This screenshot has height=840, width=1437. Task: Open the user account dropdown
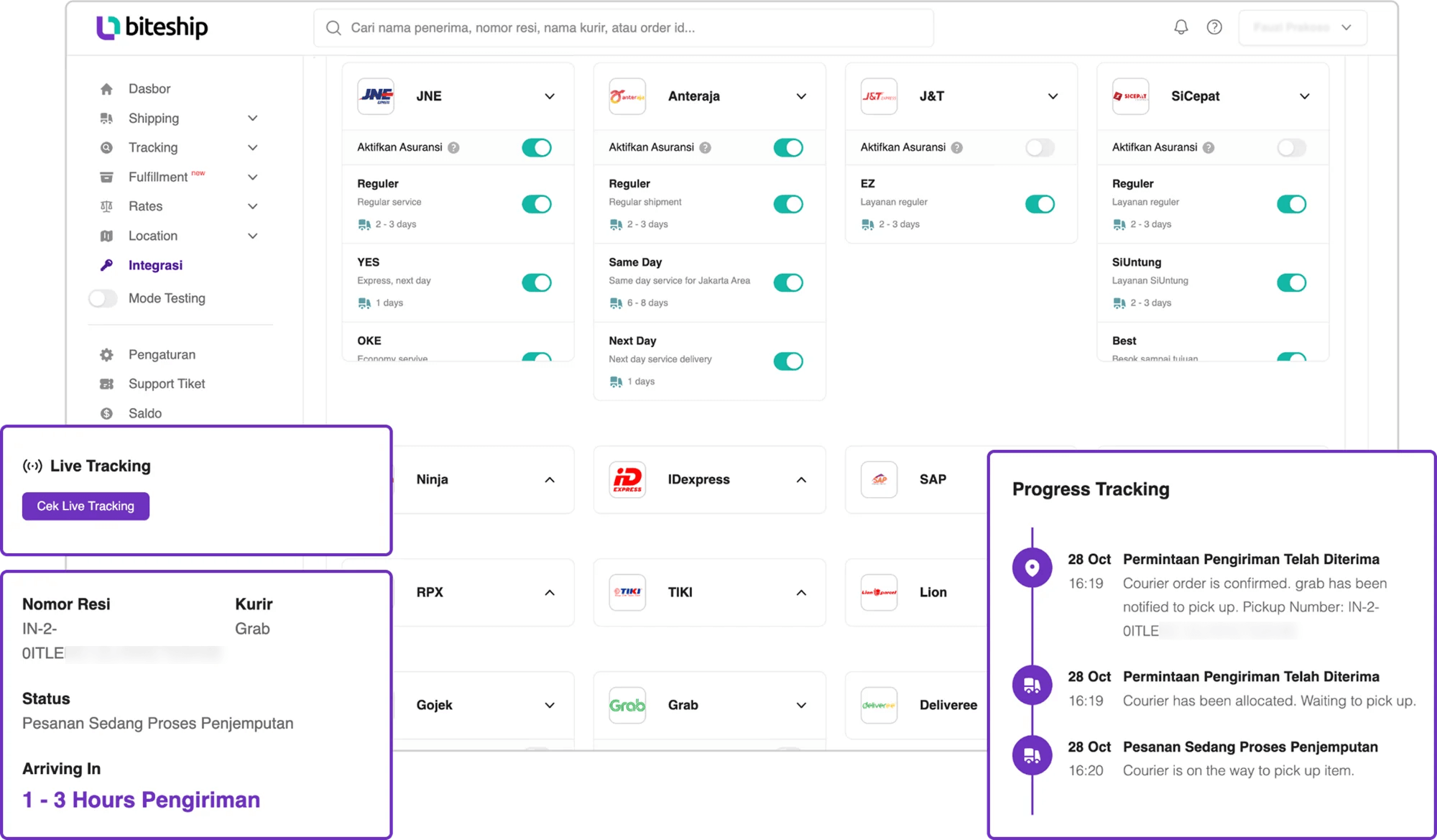tap(1302, 27)
